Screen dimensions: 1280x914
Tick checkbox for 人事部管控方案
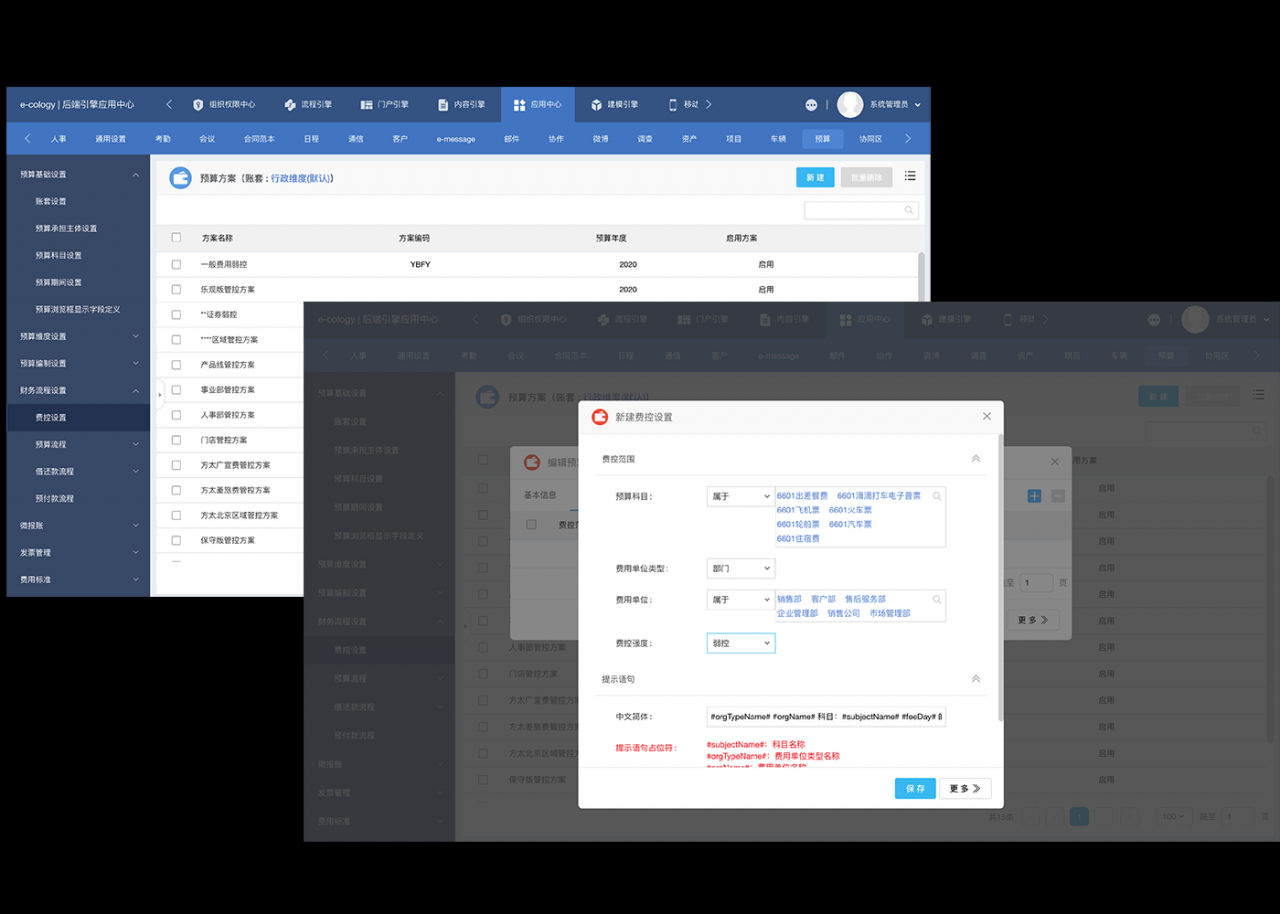click(176, 415)
